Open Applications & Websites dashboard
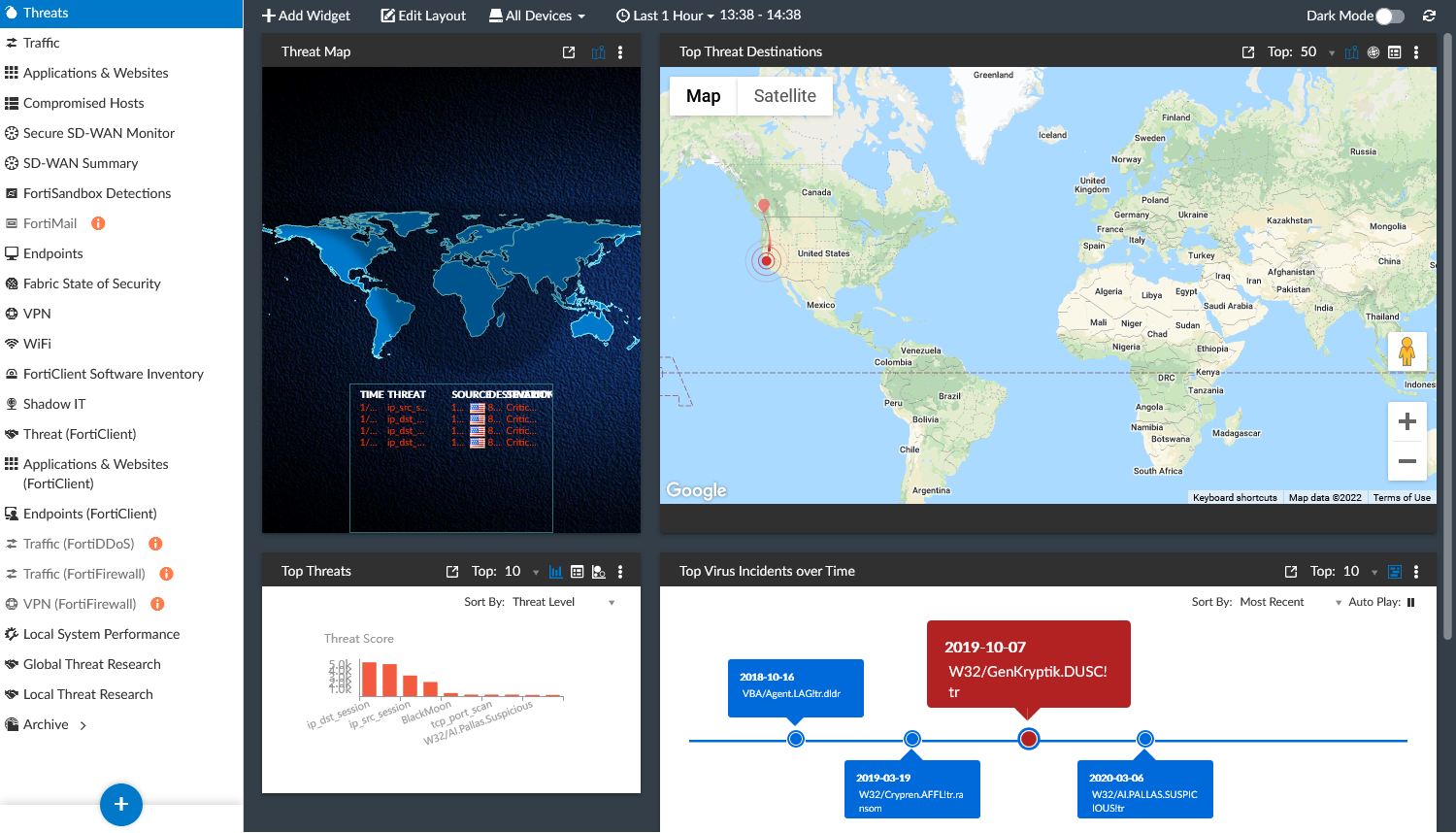This screenshot has height=833, width=1456. [121, 73]
